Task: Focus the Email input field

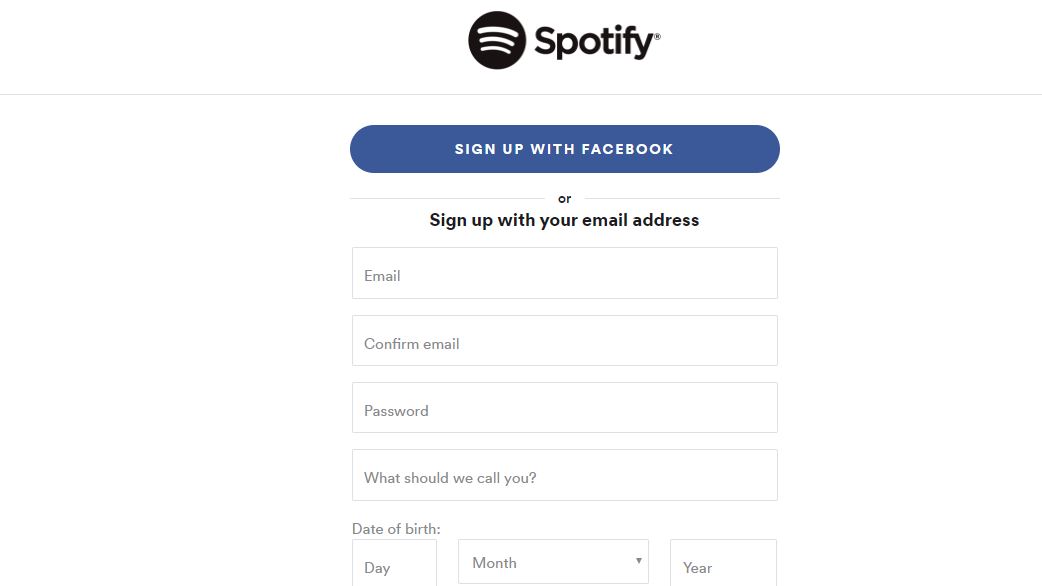Action: click(564, 273)
